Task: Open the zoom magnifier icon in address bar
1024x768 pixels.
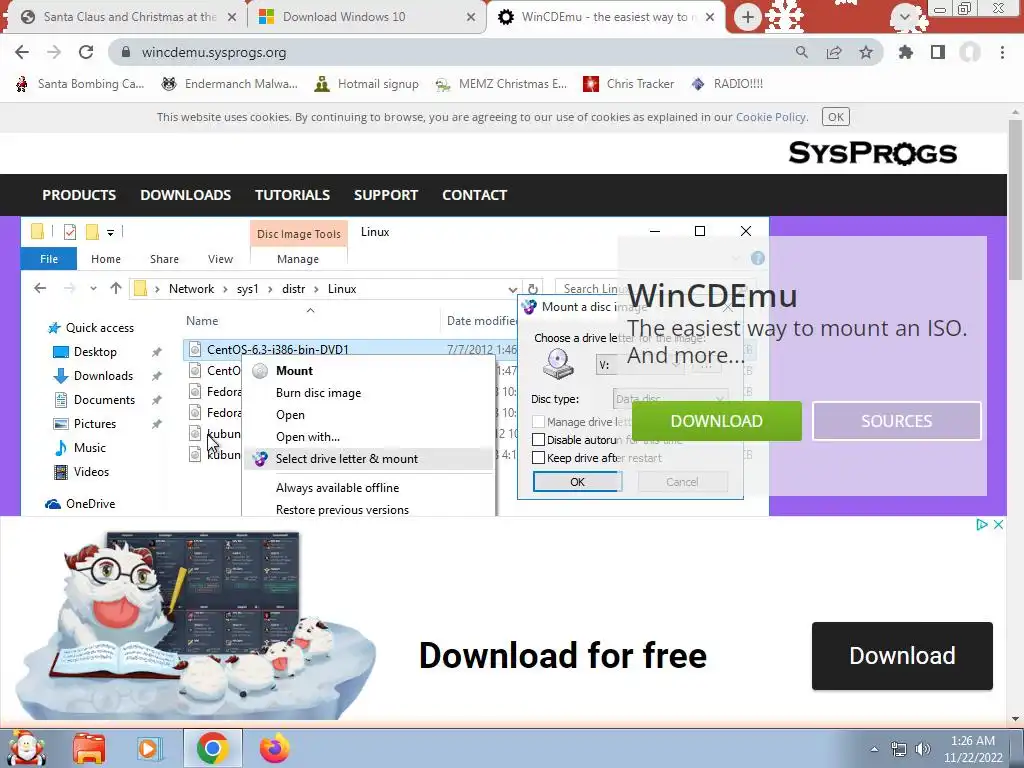Action: [x=801, y=52]
